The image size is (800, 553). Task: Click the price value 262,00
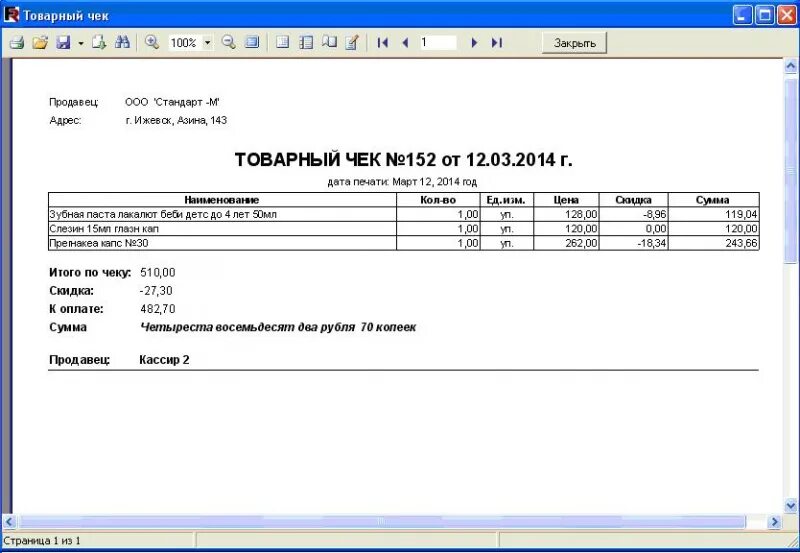click(x=581, y=243)
